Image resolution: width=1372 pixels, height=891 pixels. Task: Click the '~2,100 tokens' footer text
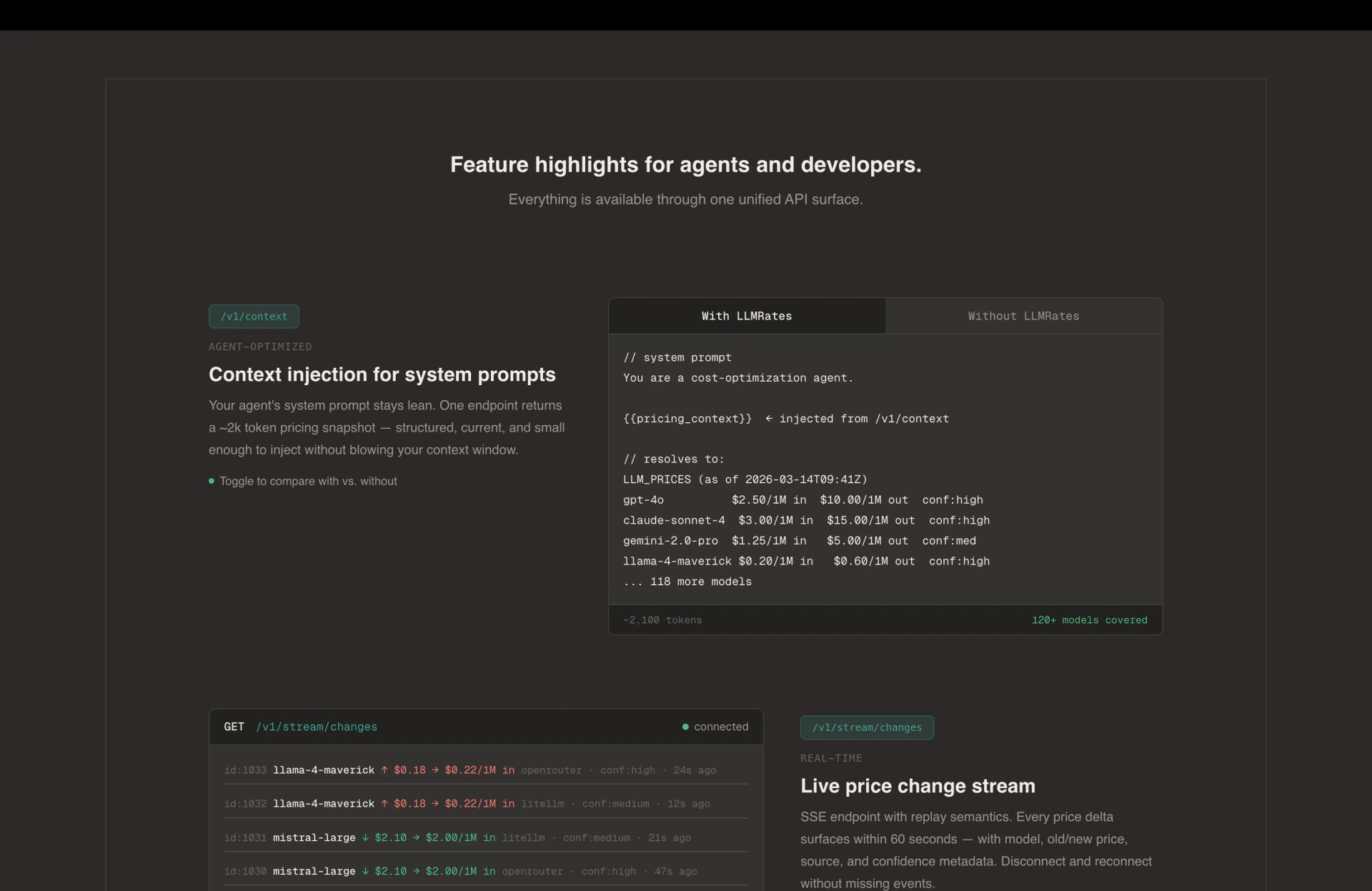pyautogui.click(x=662, y=620)
